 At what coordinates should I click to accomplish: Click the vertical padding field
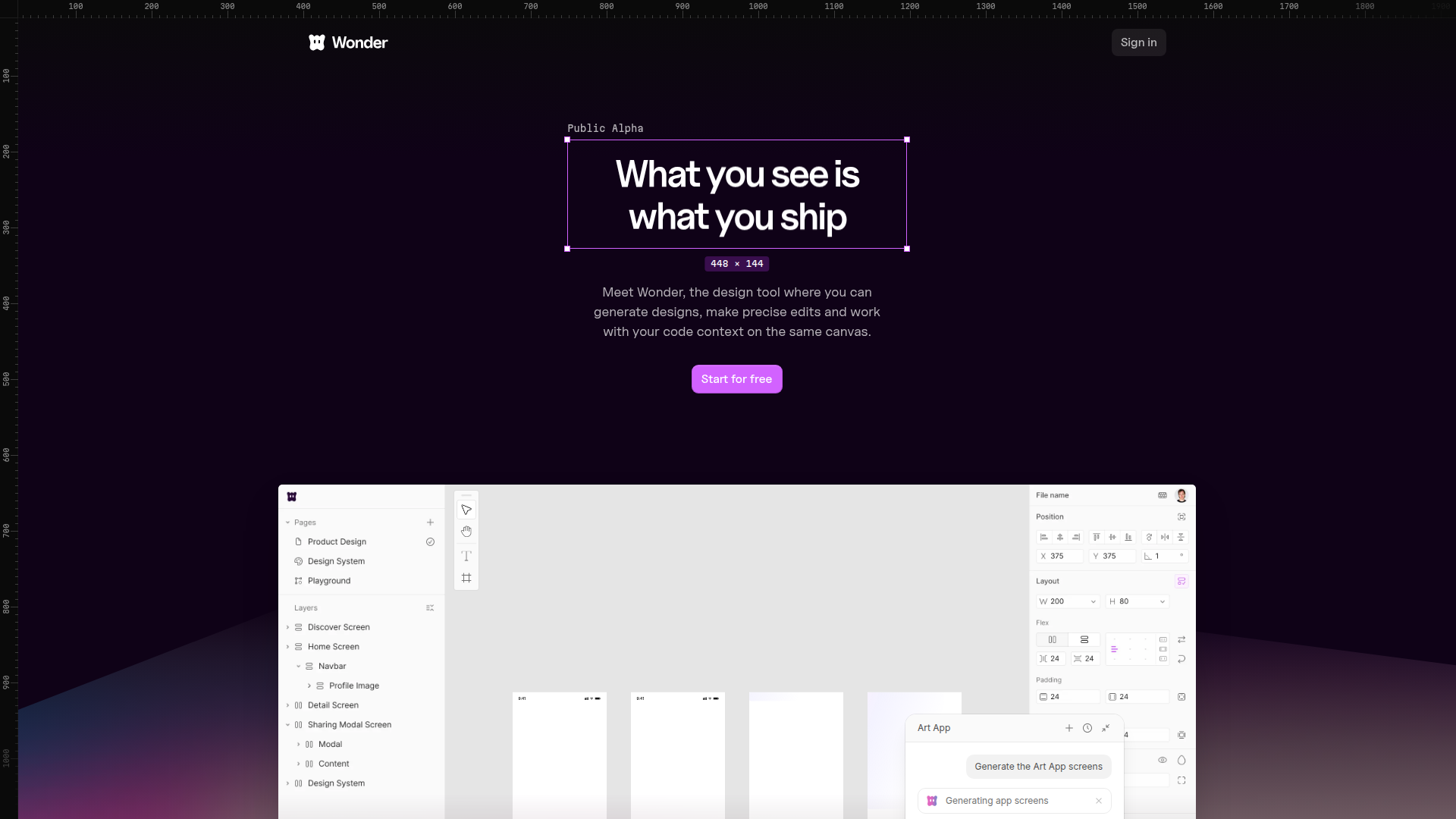pos(1068,697)
